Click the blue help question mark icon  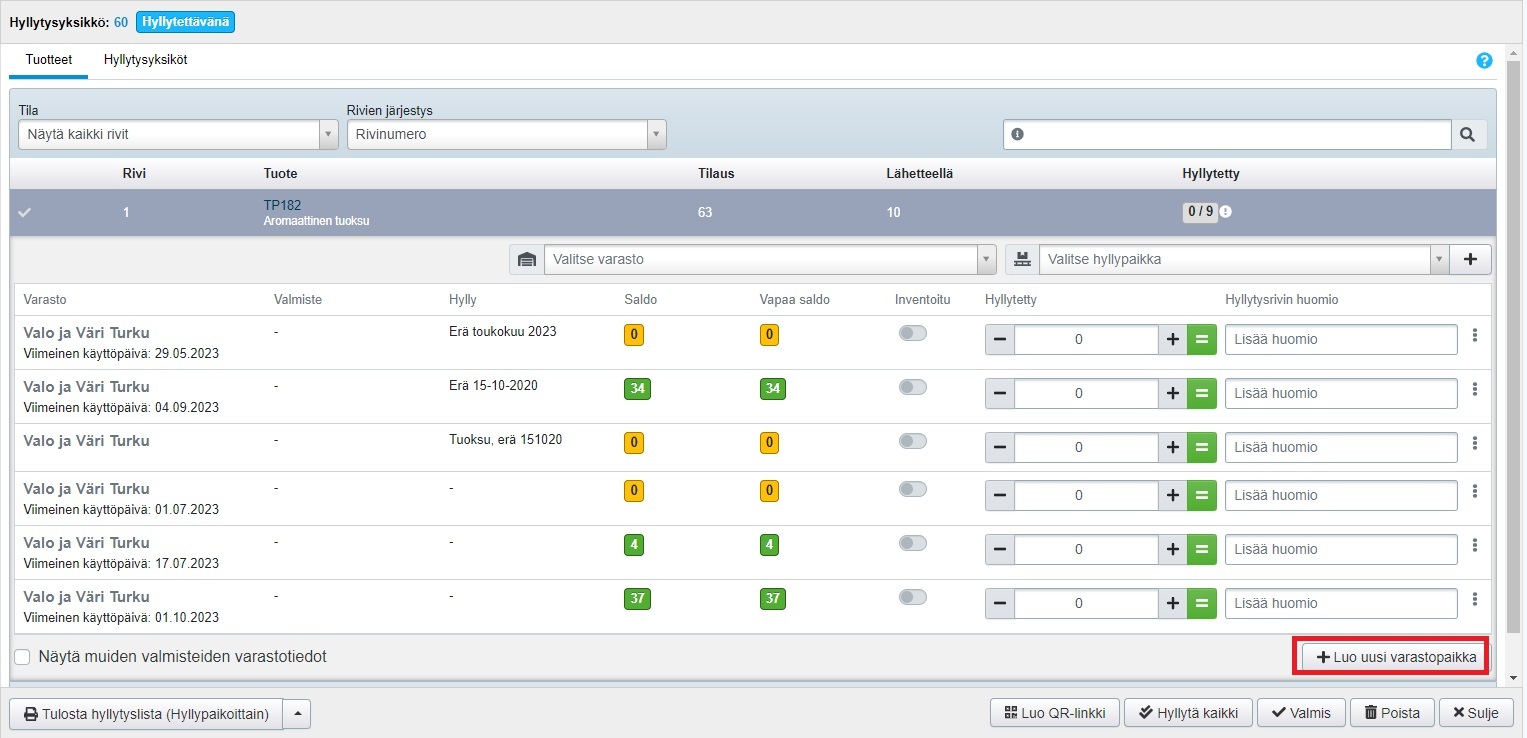pyautogui.click(x=1484, y=61)
